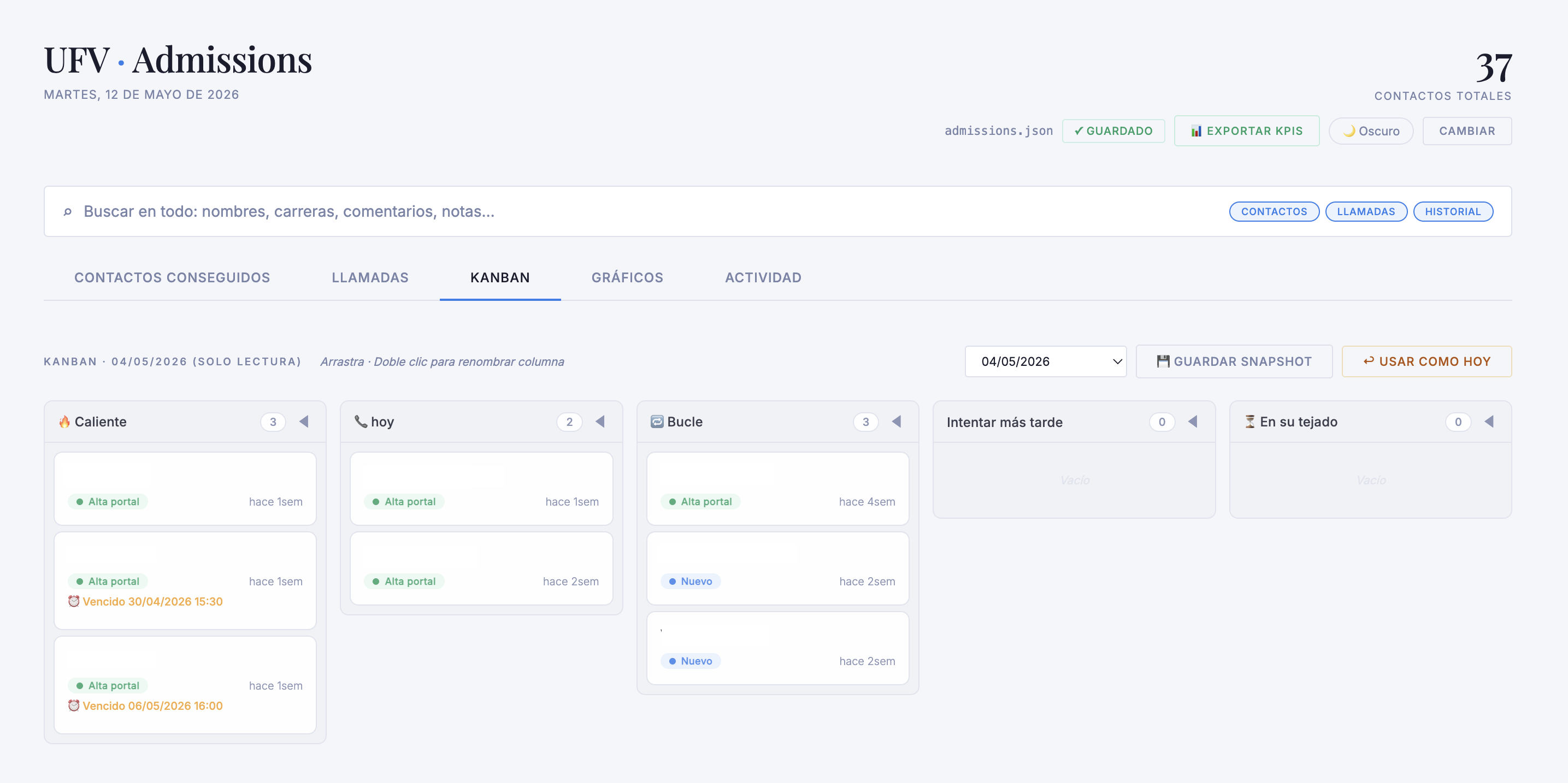1568x783 pixels.
Task: Click the Guardado status button
Action: pyautogui.click(x=1113, y=131)
